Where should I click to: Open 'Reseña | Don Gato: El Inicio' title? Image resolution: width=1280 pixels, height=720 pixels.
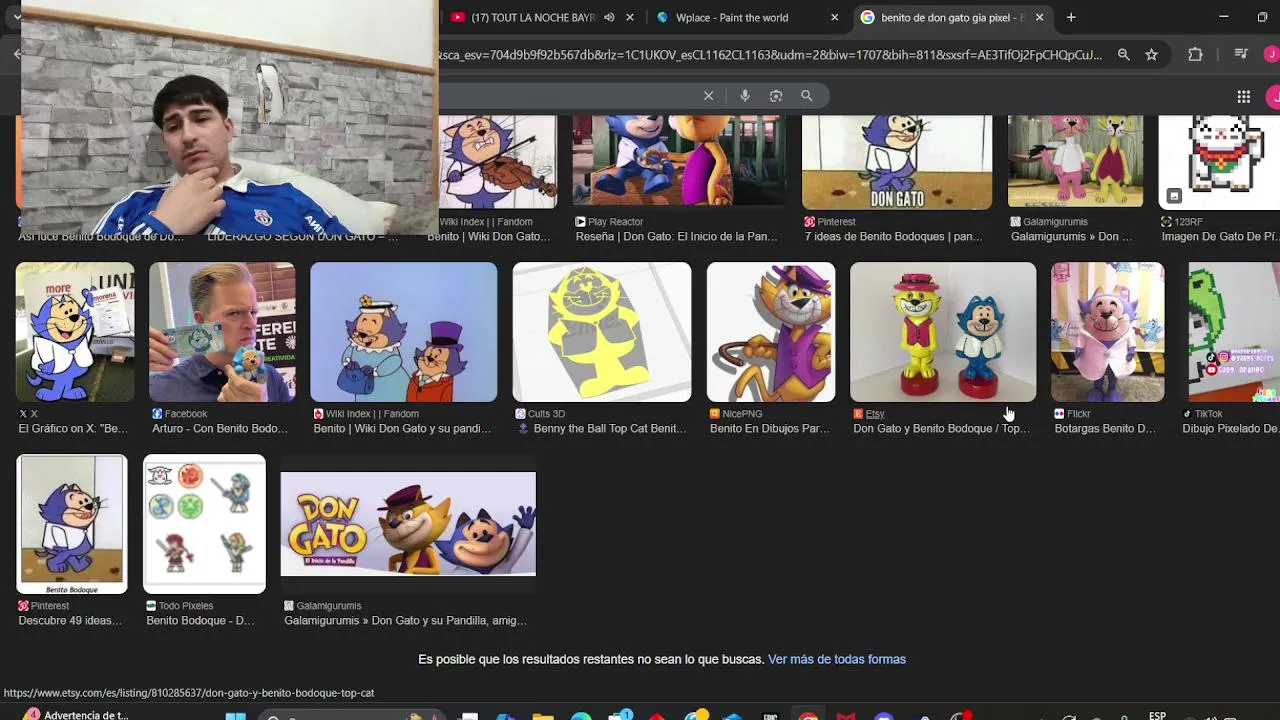pos(676,236)
